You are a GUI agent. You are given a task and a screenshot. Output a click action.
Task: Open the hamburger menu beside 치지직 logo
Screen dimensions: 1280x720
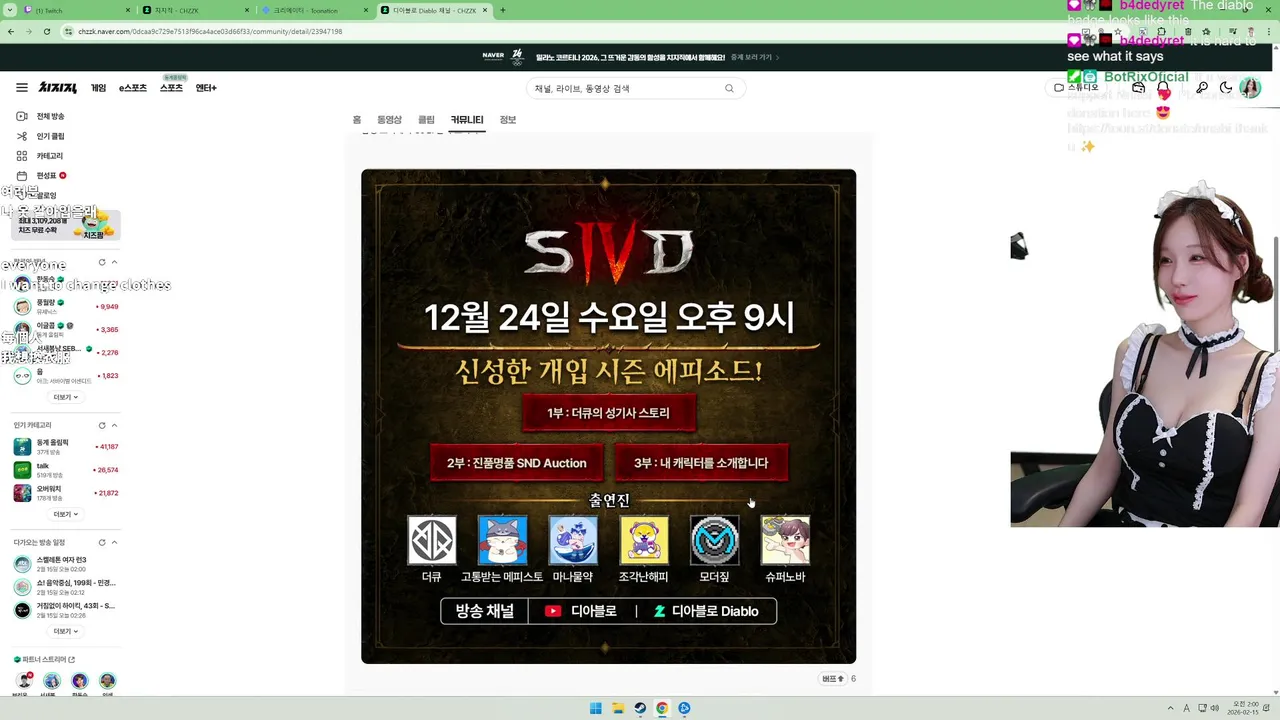[22, 88]
